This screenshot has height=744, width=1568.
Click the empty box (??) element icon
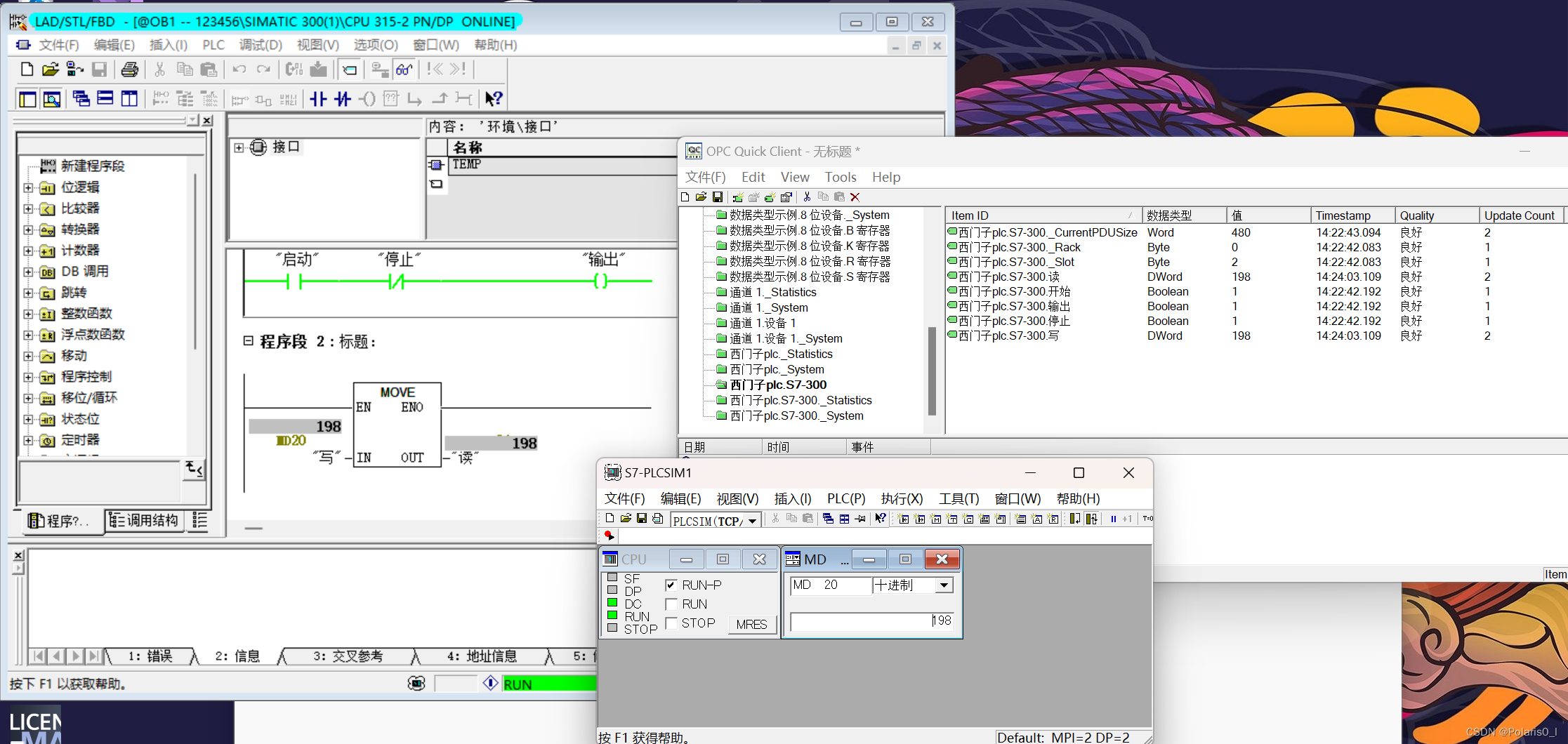click(391, 99)
